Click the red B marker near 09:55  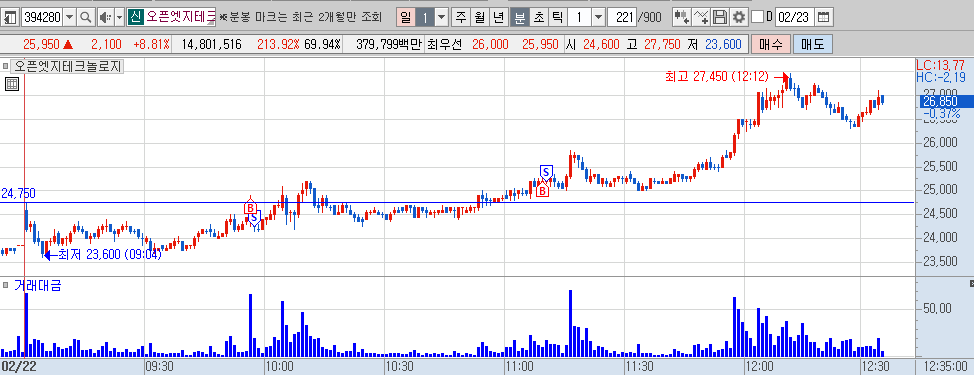250,207
